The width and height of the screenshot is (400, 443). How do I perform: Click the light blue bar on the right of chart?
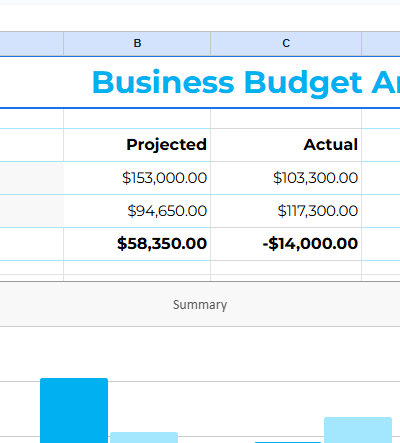pos(358,430)
